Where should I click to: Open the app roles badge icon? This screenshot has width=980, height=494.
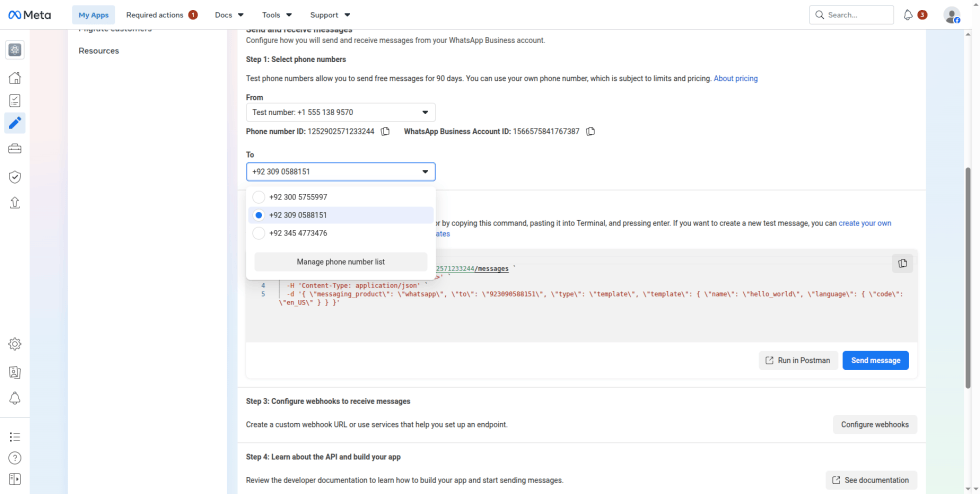15,373
